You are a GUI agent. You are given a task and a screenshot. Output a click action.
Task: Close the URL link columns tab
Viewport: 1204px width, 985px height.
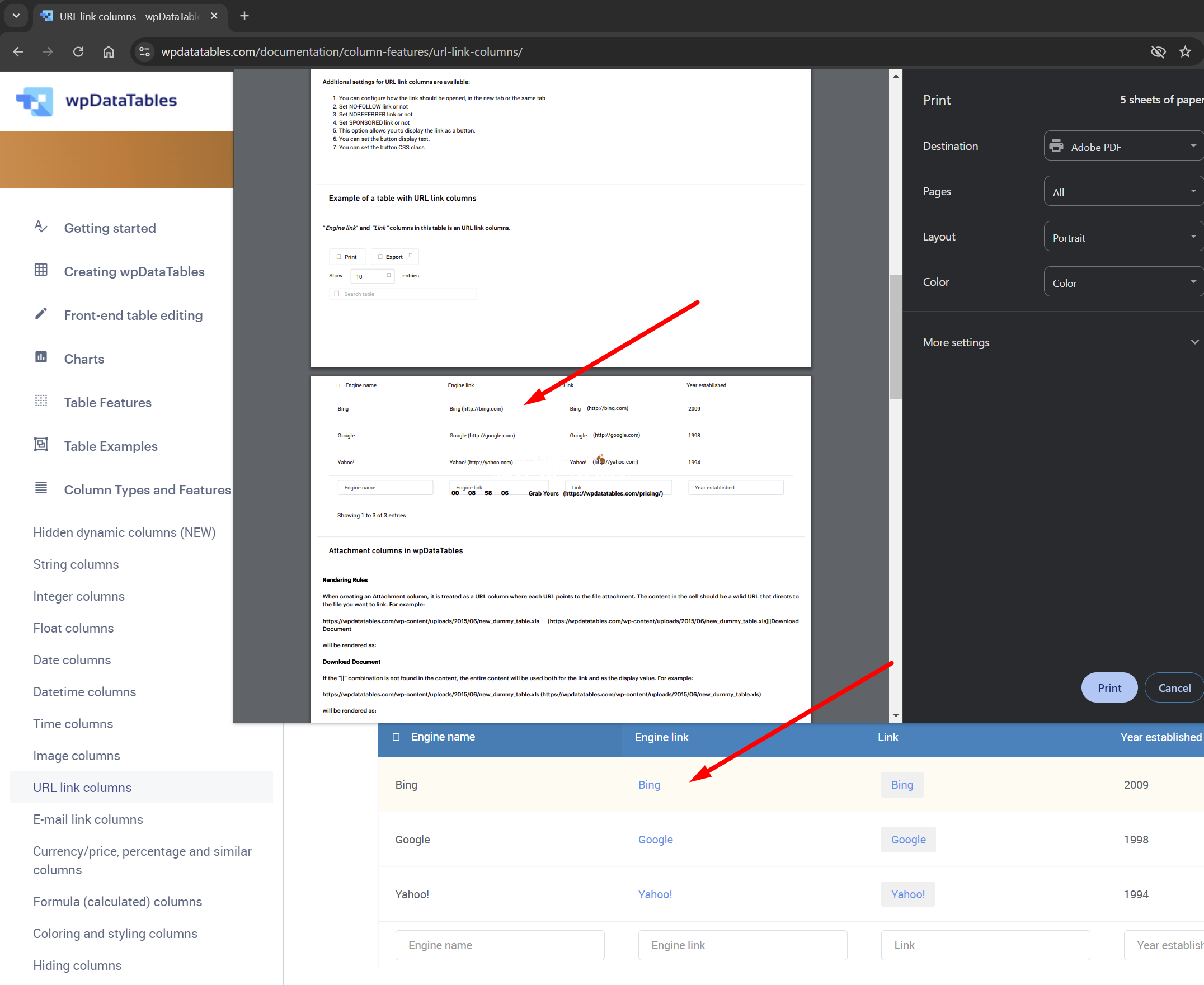(214, 16)
